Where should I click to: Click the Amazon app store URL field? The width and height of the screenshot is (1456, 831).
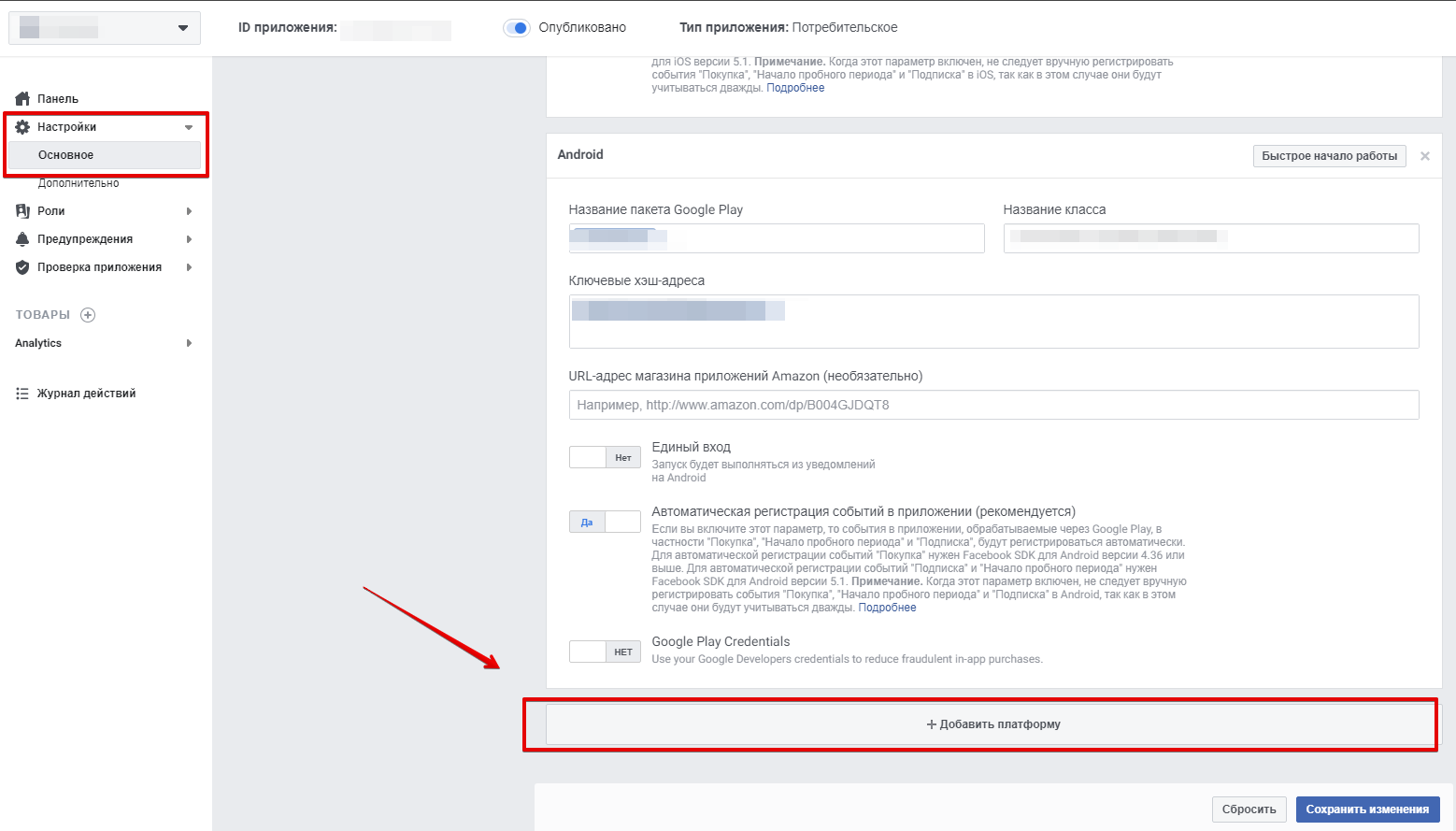993,405
